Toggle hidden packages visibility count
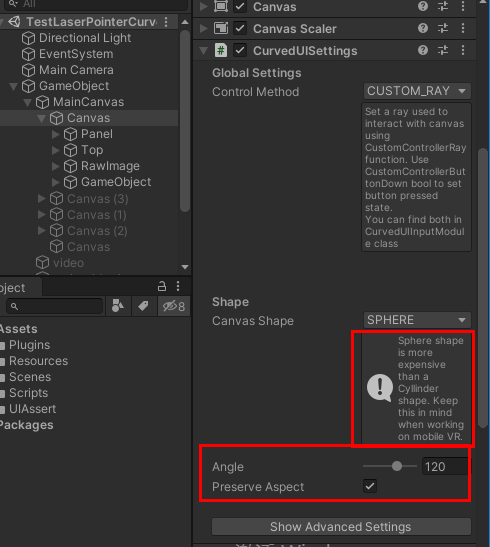Image resolution: width=490 pixels, height=547 pixels. click(174, 306)
